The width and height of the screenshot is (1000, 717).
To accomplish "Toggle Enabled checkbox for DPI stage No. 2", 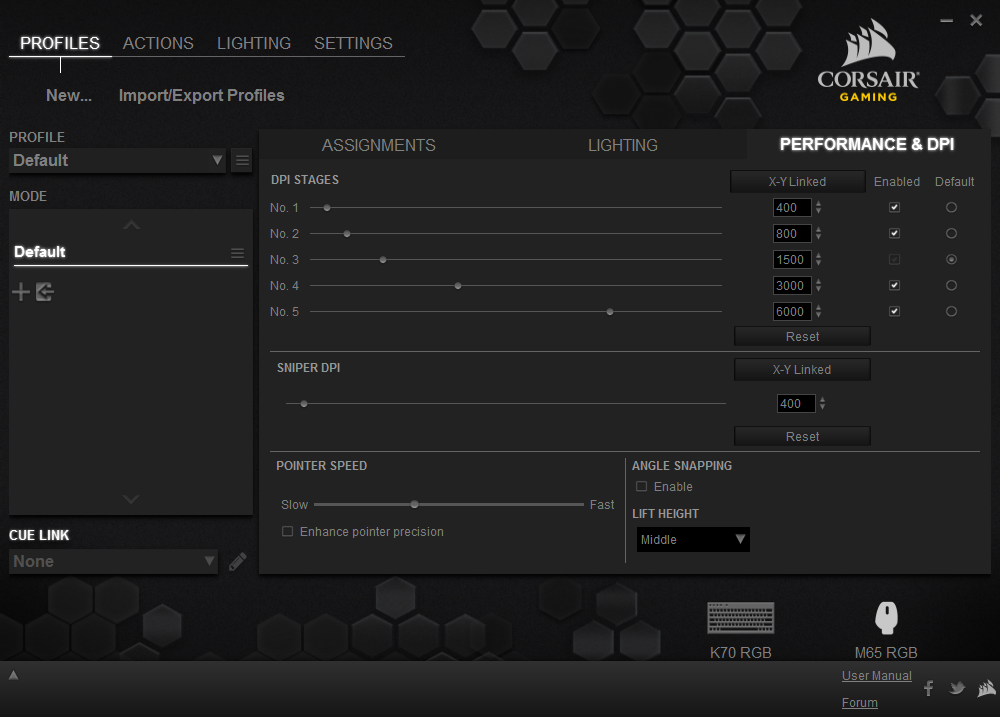I will [x=894, y=233].
